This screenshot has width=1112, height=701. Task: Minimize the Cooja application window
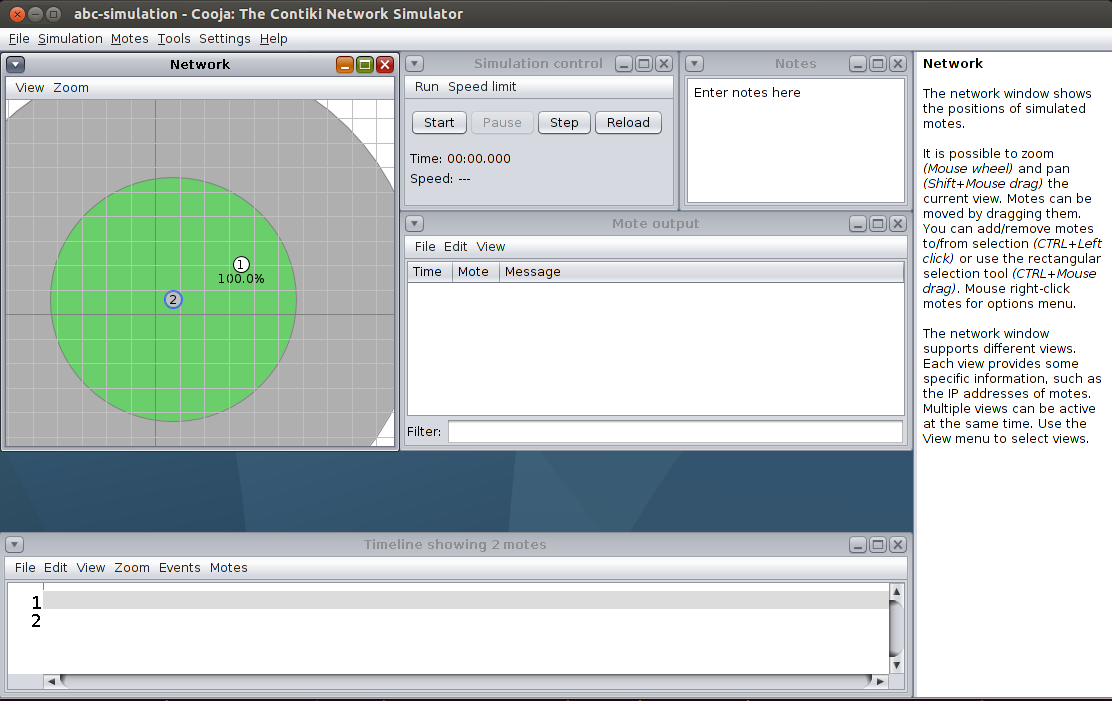[x=35, y=14]
